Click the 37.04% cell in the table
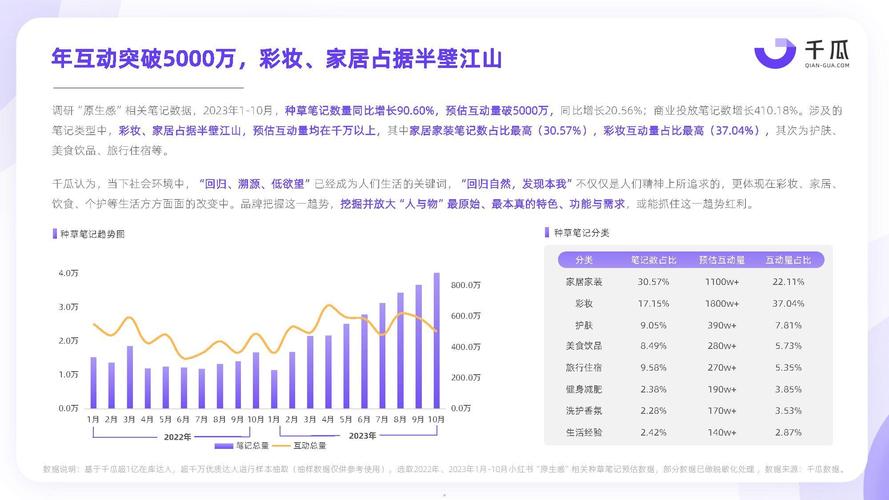Screen dimensions: 889x500 [788, 303]
